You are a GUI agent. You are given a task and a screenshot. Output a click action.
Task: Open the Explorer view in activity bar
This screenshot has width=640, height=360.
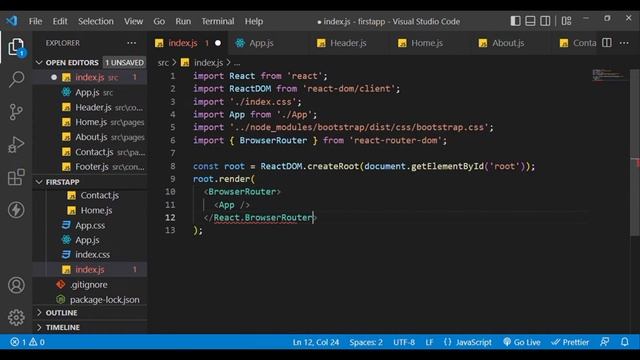pyautogui.click(x=16, y=47)
